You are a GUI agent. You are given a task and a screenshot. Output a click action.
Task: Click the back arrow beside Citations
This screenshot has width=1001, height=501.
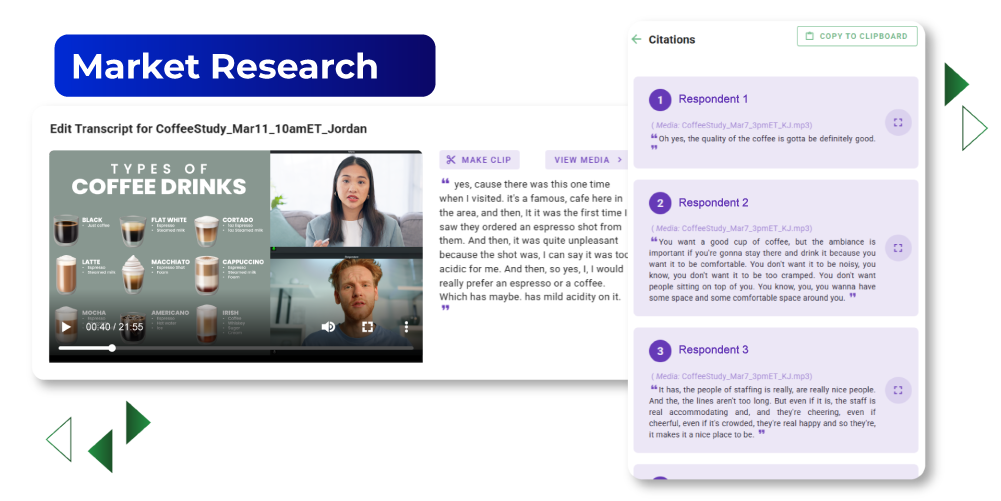[636, 40]
